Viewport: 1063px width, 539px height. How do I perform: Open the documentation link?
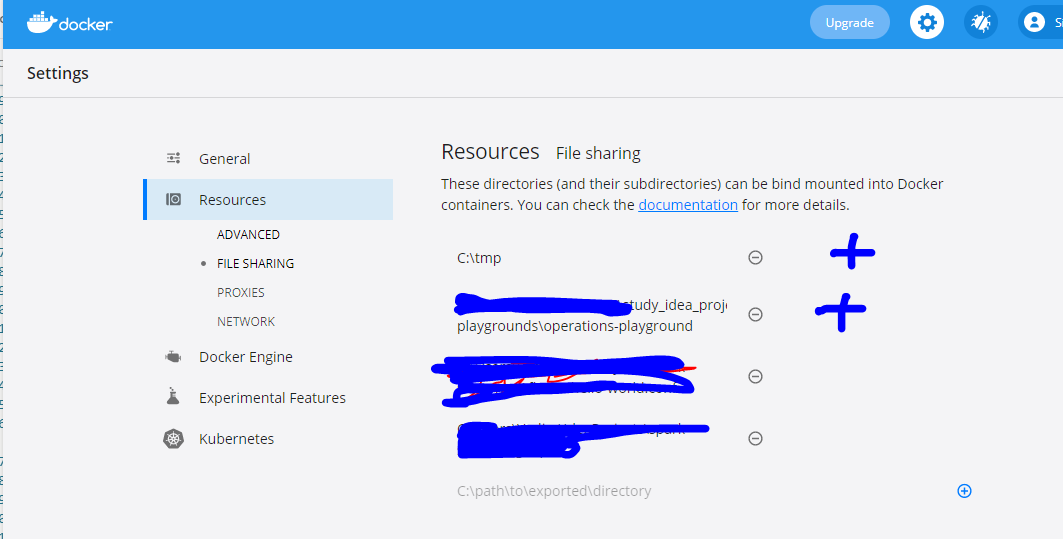pyautogui.click(x=688, y=205)
